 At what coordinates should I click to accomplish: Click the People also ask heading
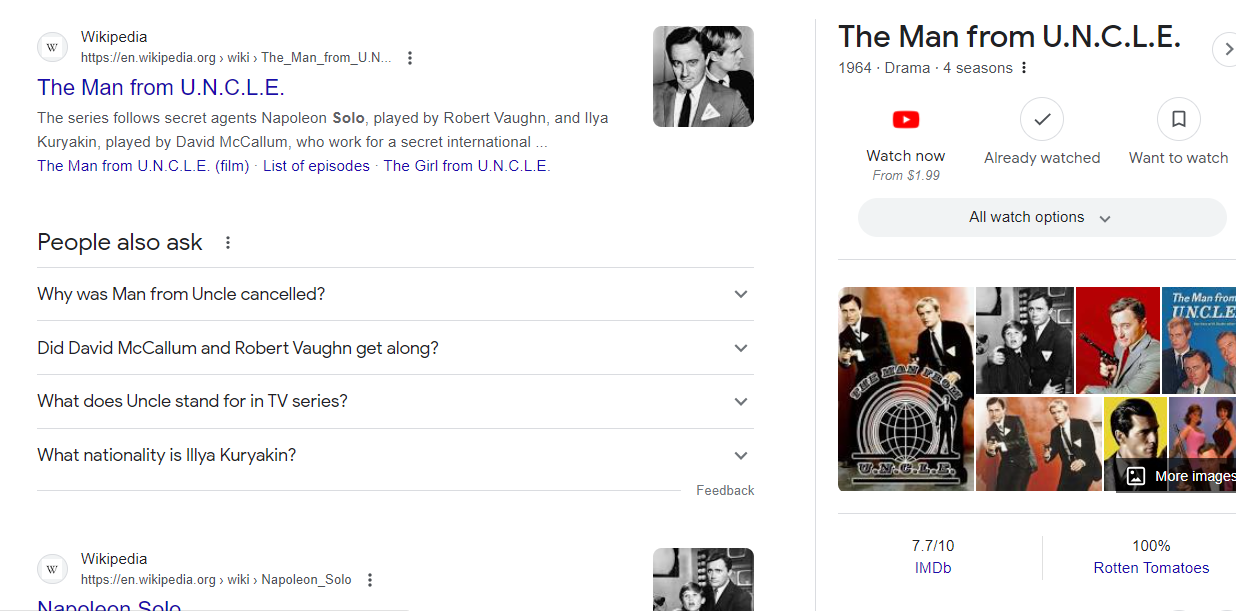pos(120,243)
